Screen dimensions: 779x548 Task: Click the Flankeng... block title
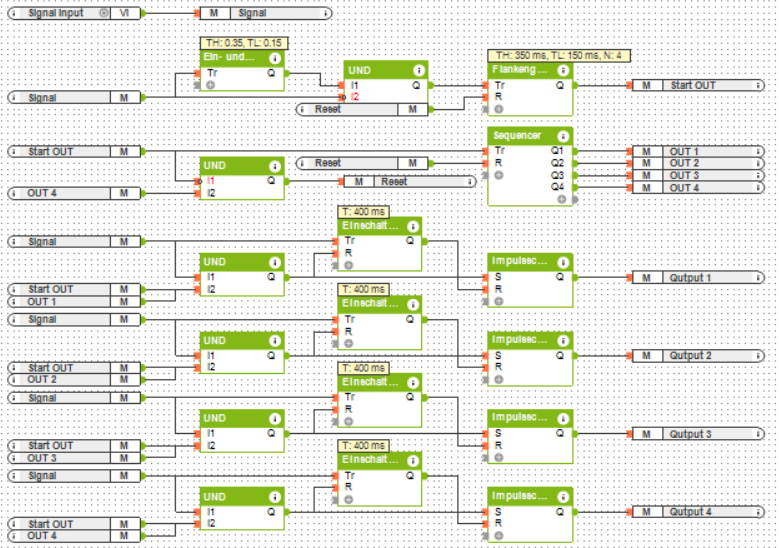coord(520,70)
